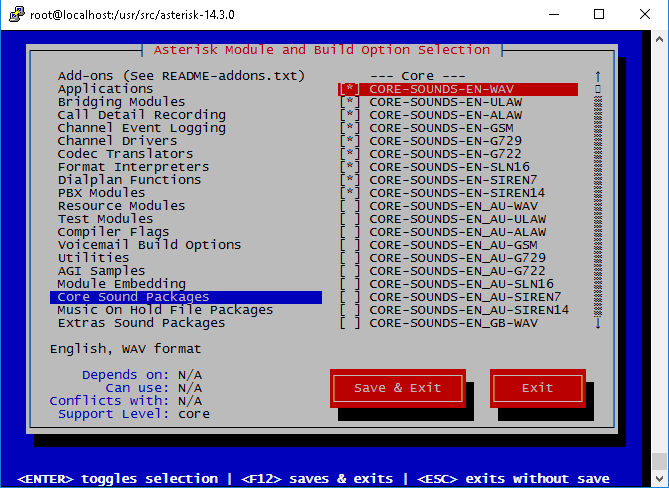Go to Voicemail Build Options
669x488 pixels.
[149, 245]
